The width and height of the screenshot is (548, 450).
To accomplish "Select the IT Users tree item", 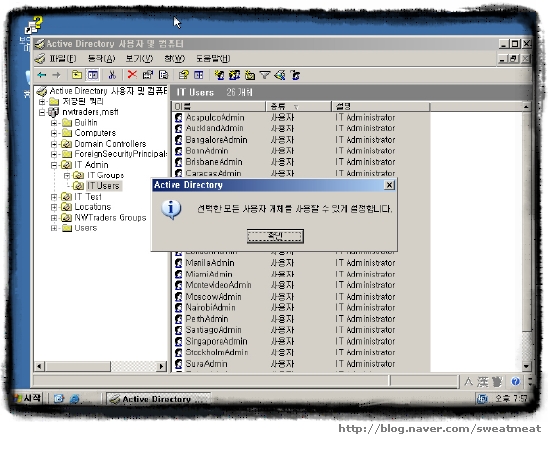I will tap(103, 186).
